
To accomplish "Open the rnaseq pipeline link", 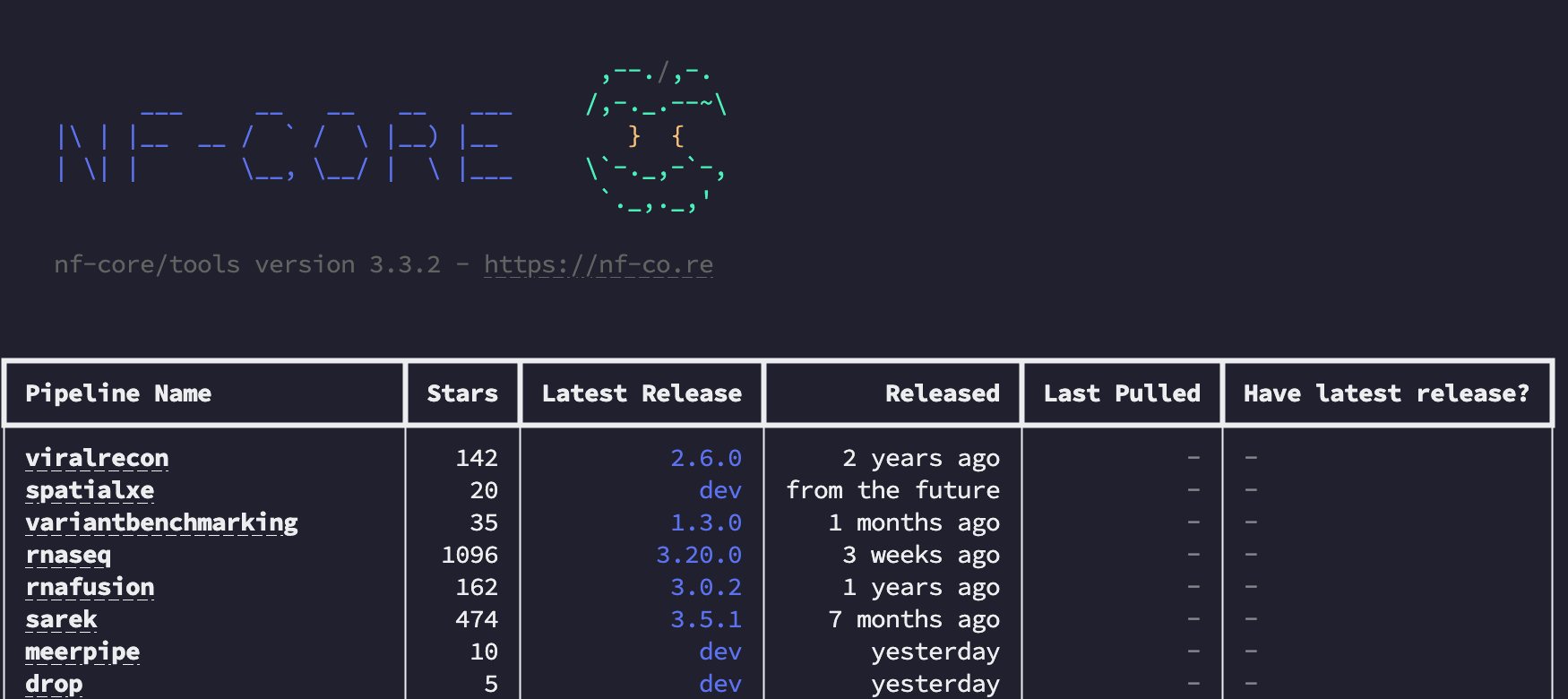I will tap(68, 555).
